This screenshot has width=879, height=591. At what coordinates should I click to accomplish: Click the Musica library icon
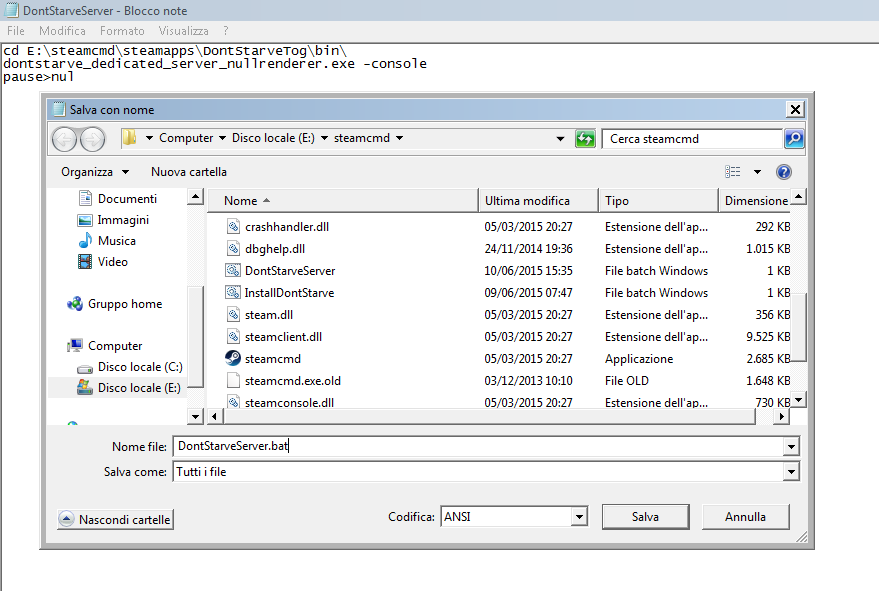pos(85,241)
